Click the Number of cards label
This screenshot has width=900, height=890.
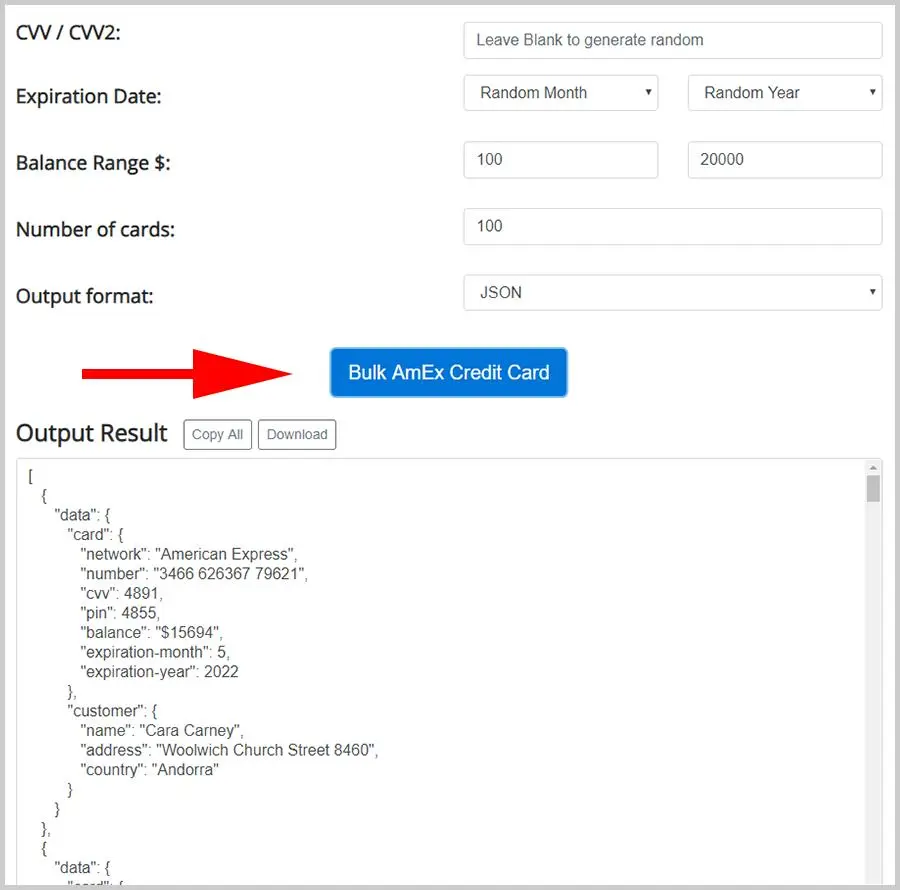tap(95, 230)
